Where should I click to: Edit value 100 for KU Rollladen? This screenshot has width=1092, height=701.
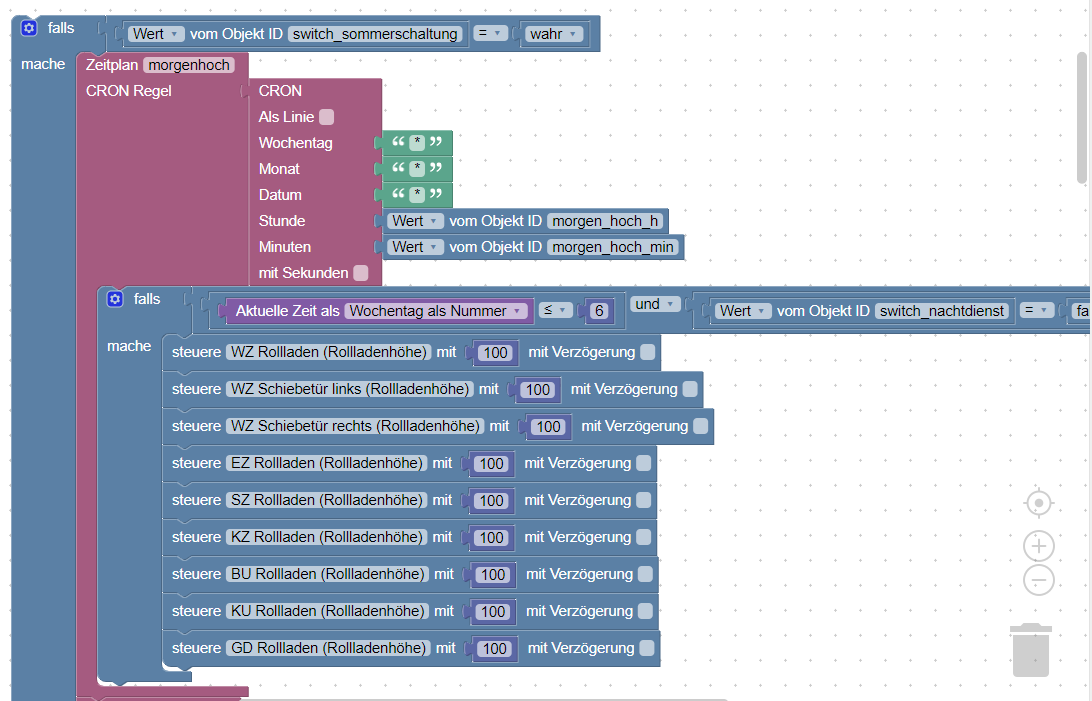click(x=493, y=611)
